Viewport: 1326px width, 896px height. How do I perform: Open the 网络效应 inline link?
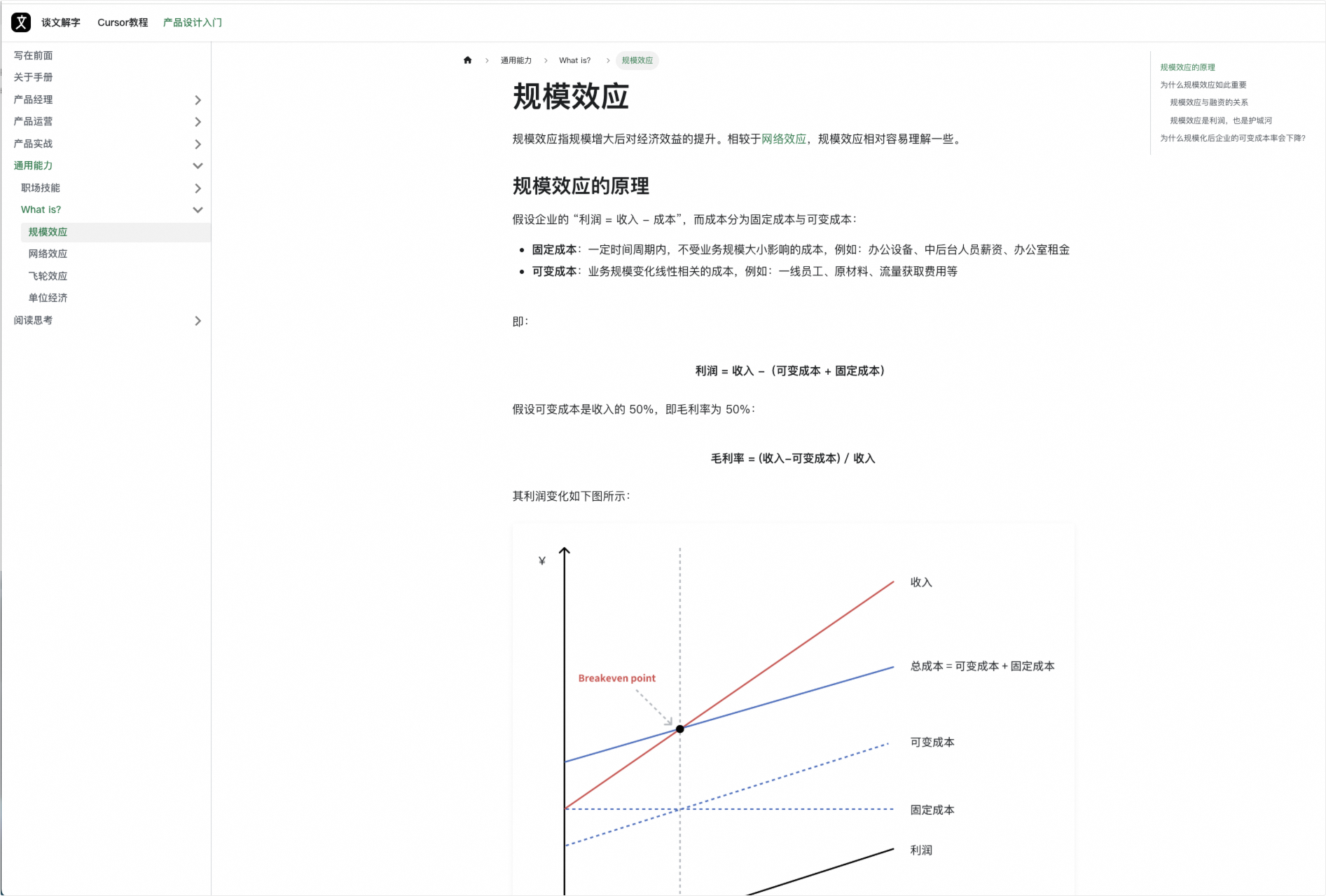tap(782, 138)
